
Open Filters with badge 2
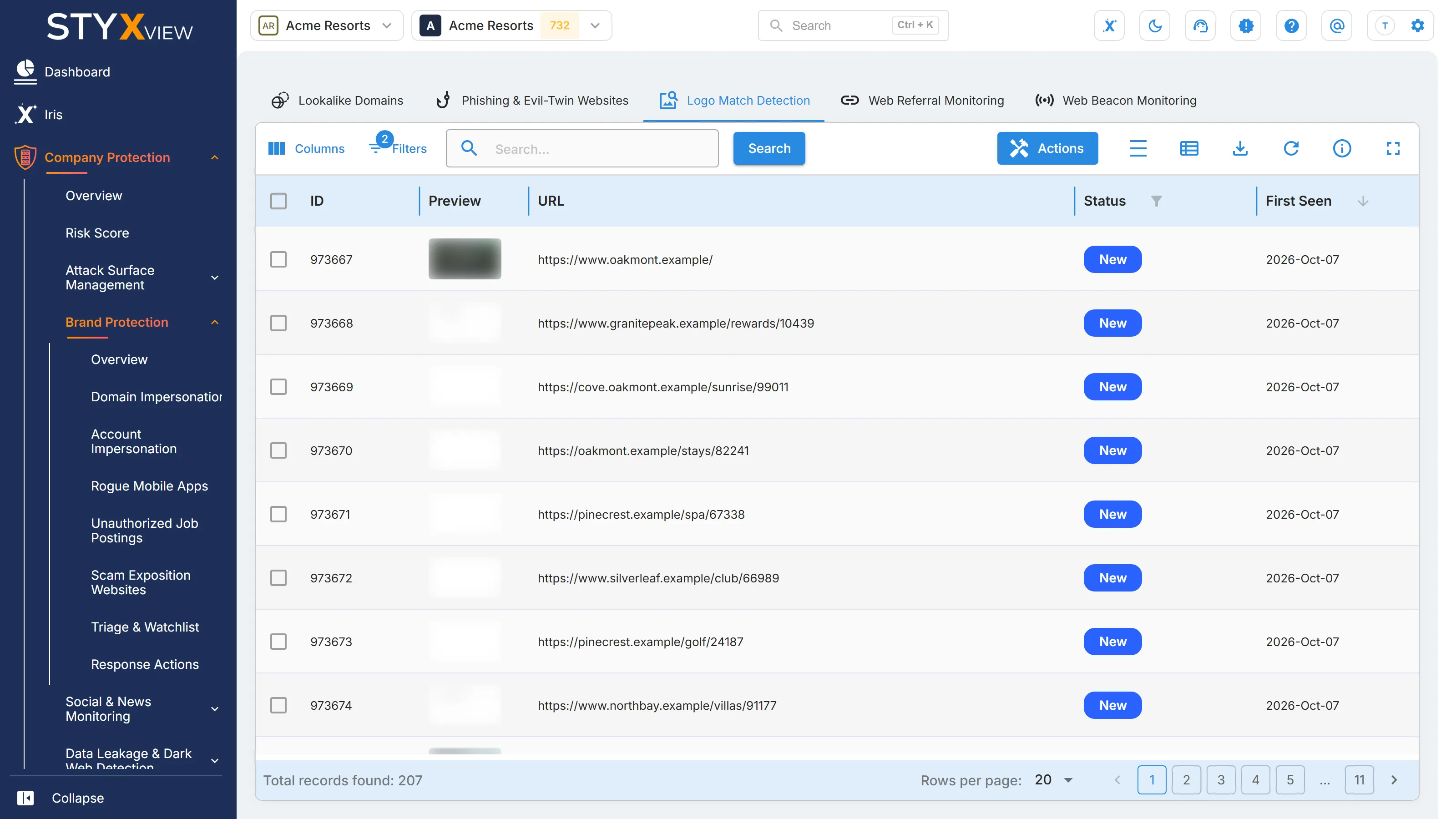(x=398, y=146)
